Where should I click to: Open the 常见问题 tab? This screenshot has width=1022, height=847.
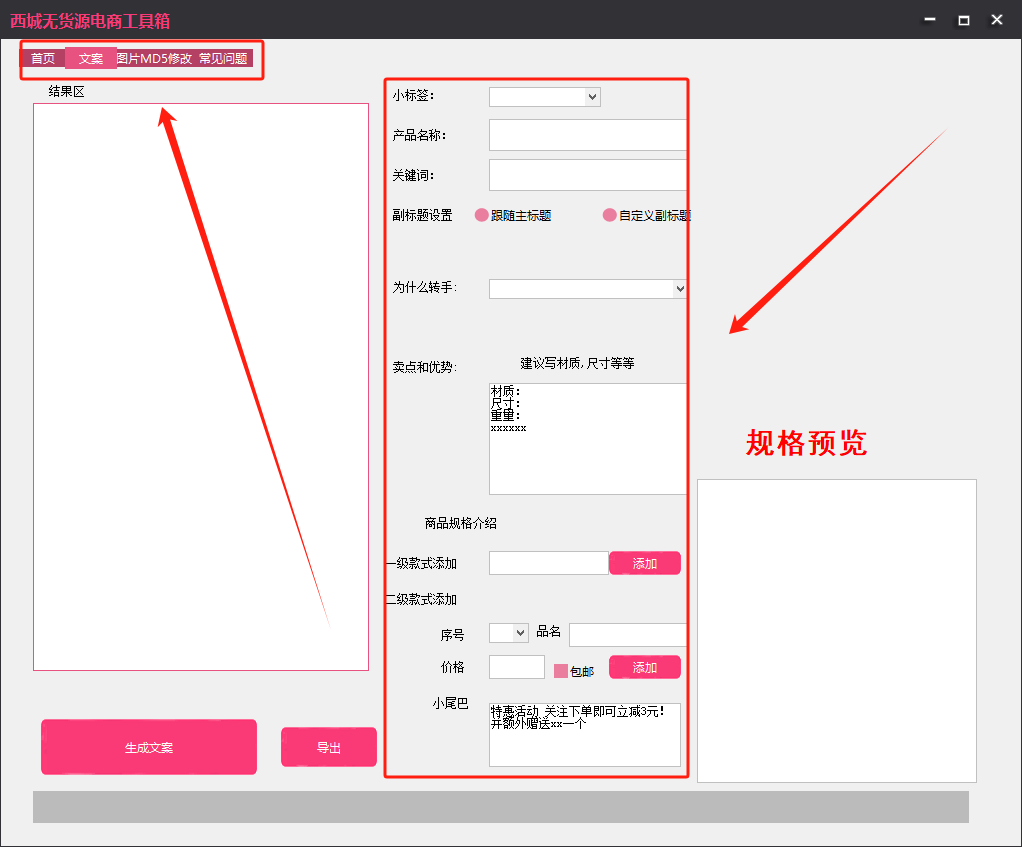point(223,59)
